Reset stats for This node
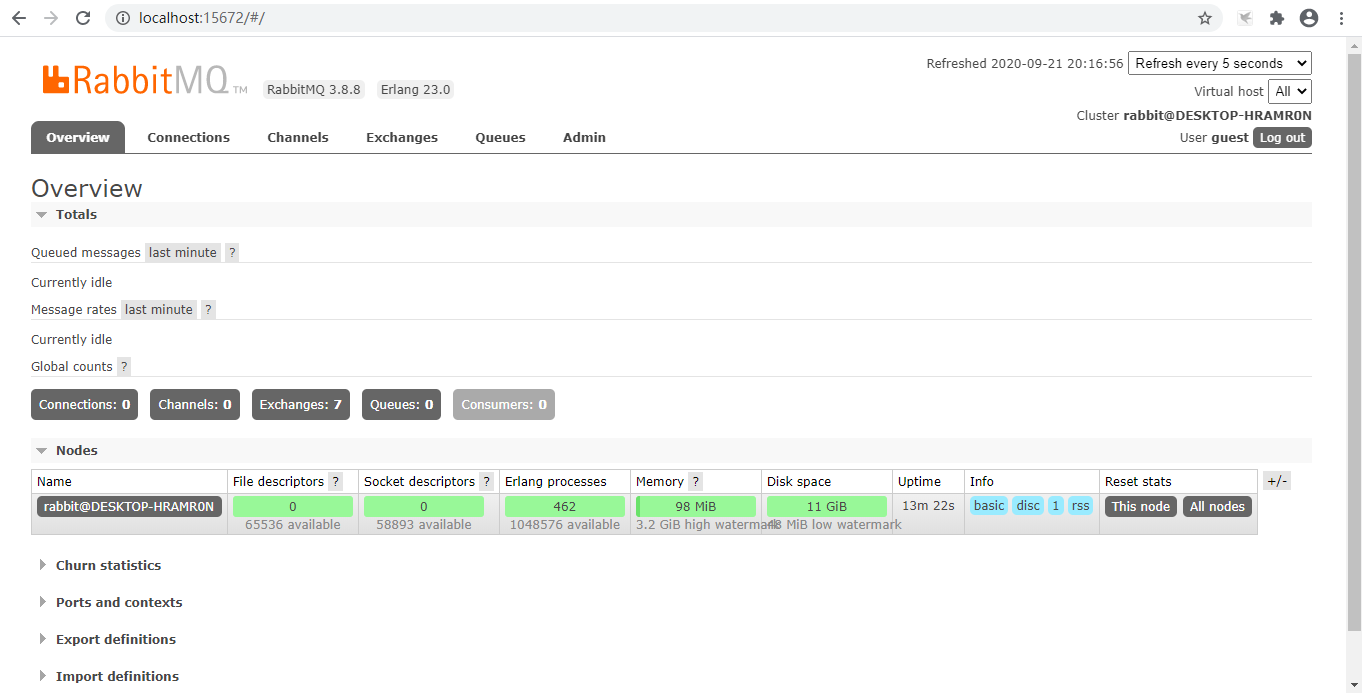 pos(1141,507)
